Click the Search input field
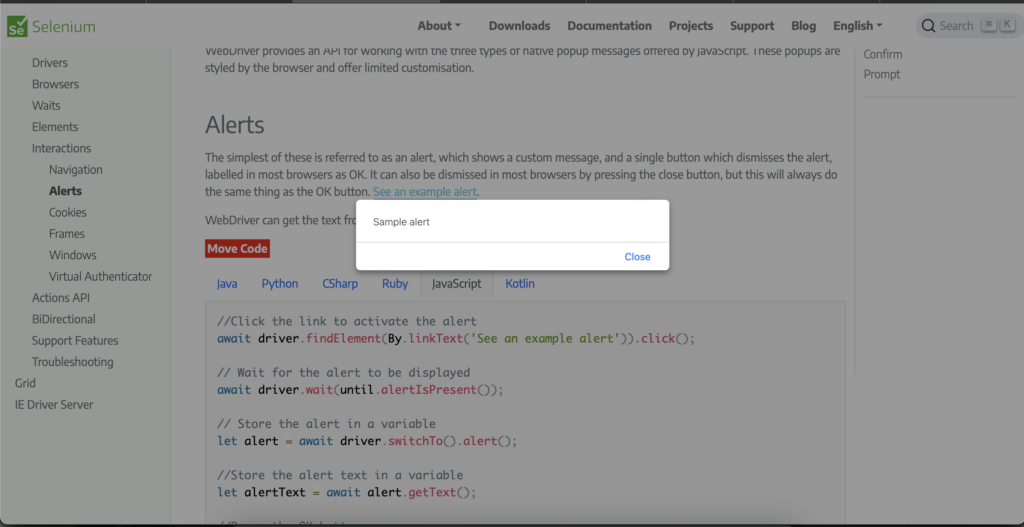The width and height of the screenshot is (1024, 527). click(x=969, y=25)
